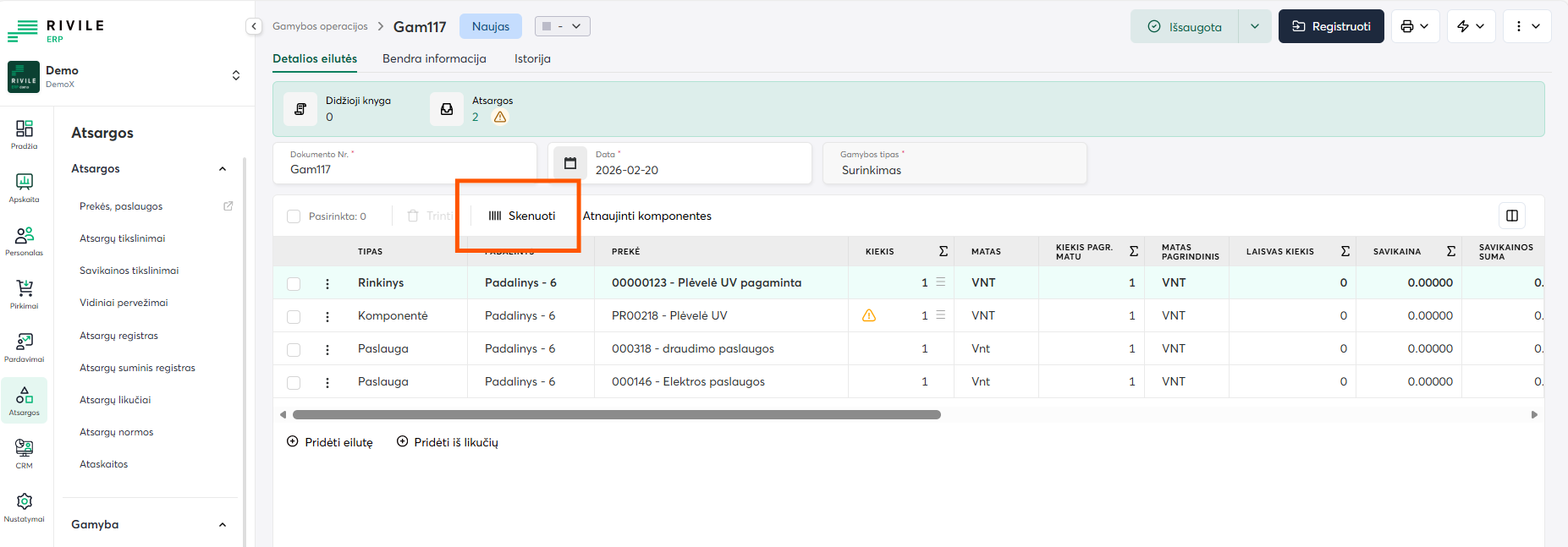Open the CRM module icon
This screenshot has width=1568, height=547.
point(25,453)
